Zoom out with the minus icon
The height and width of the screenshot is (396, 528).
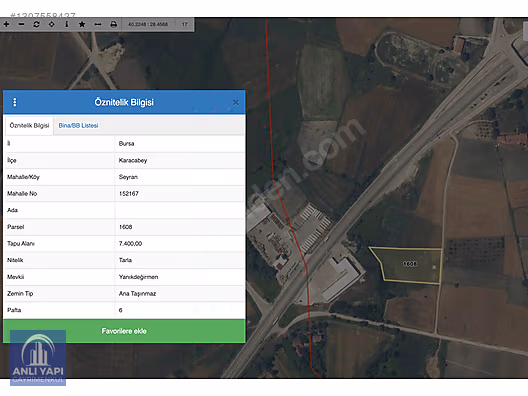(x=21, y=24)
